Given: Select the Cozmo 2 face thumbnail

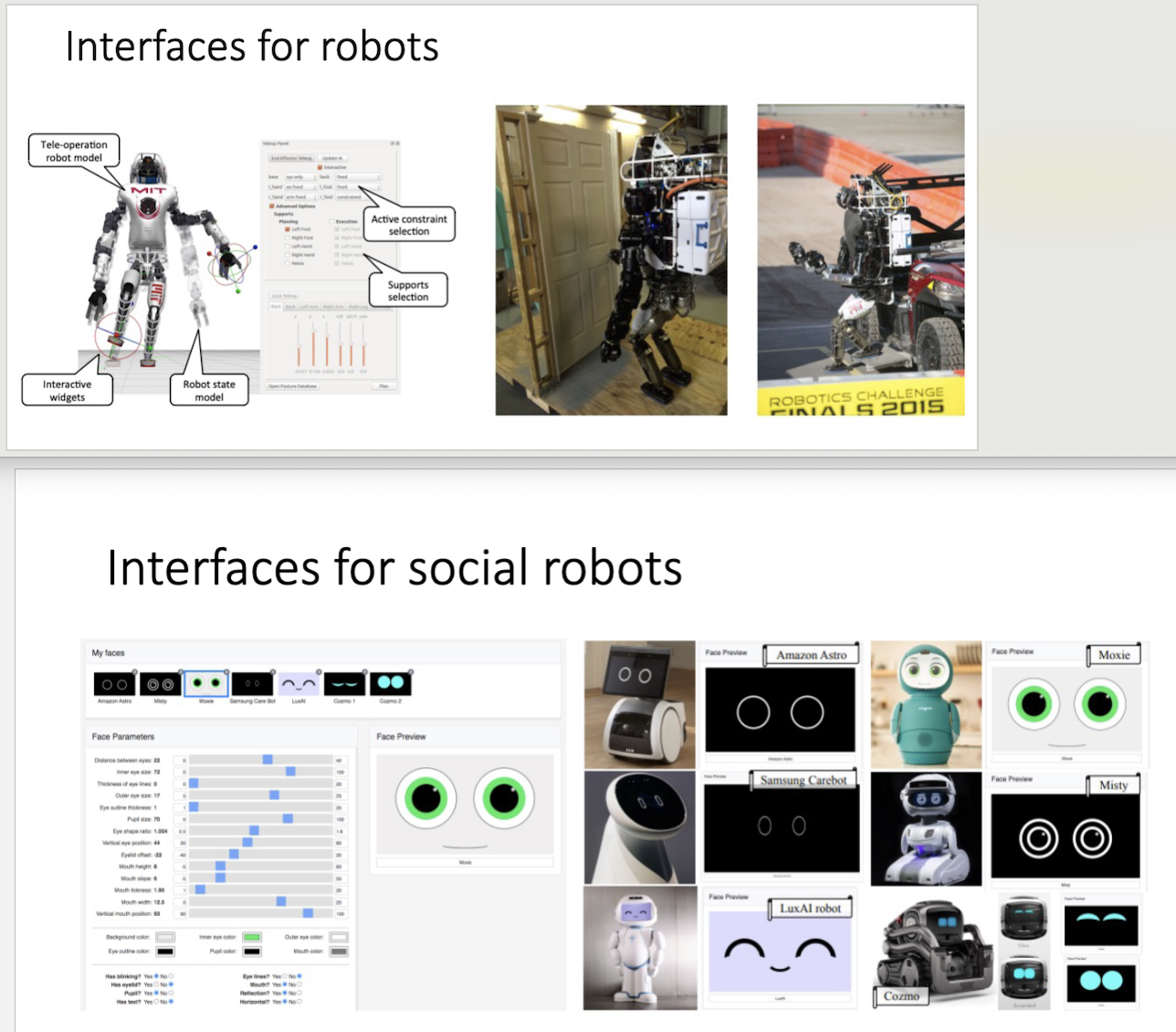Looking at the screenshot, I should [x=390, y=684].
